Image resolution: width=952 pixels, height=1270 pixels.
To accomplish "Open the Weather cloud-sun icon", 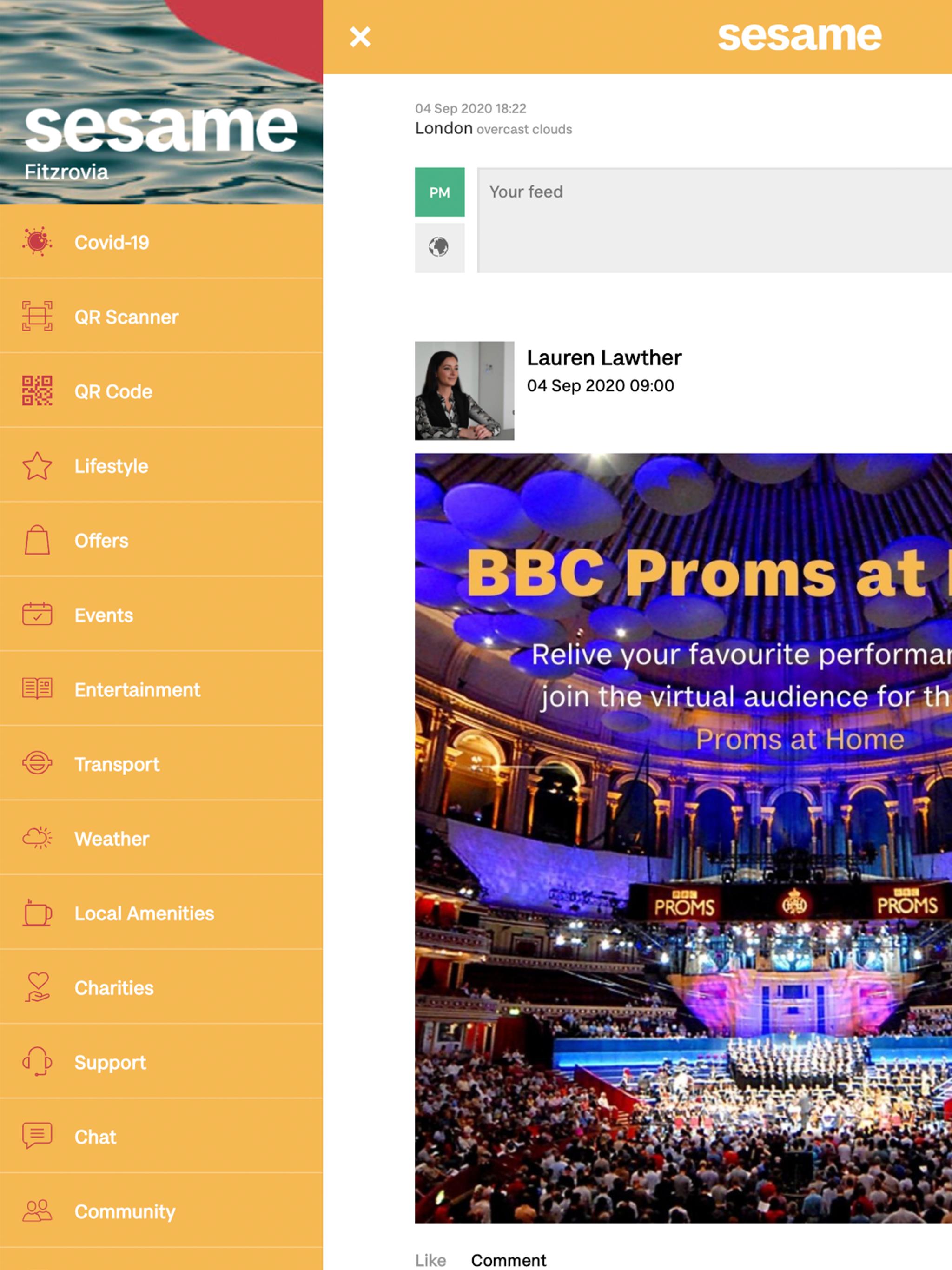I will (x=37, y=838).
